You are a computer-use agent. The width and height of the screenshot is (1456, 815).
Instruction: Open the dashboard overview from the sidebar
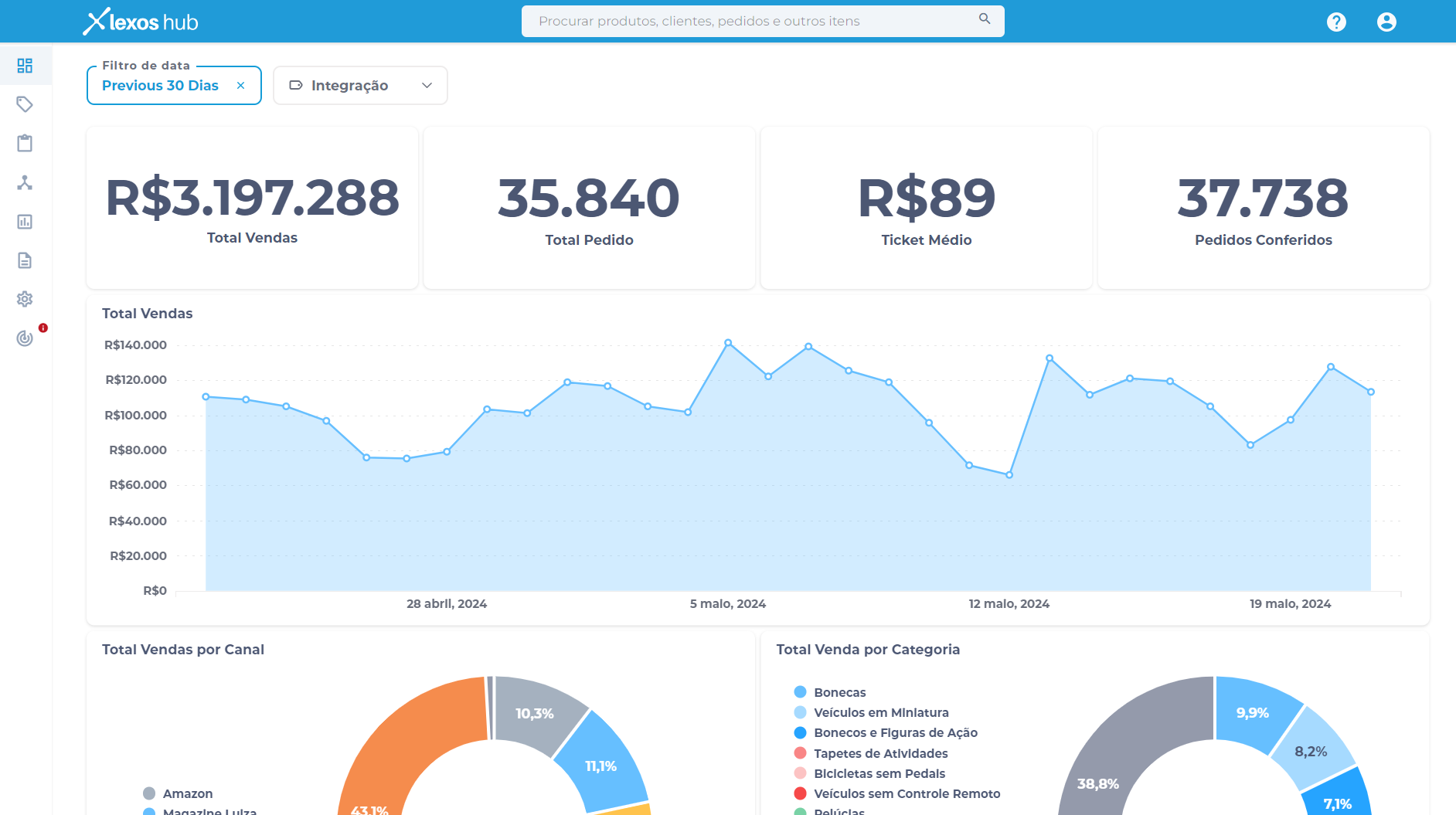coord(26,65)
